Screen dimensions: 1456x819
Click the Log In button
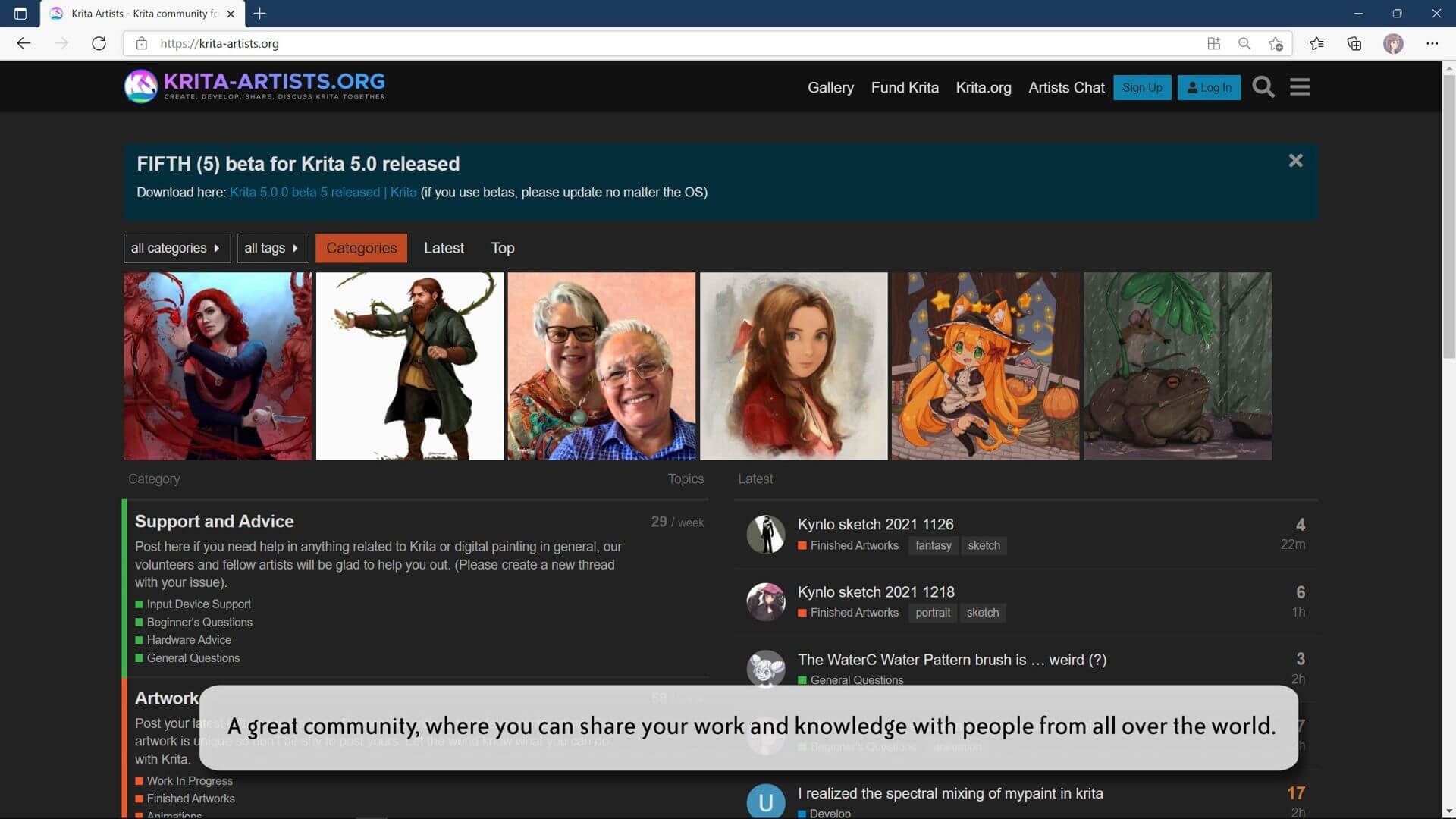pos(1209,87)
